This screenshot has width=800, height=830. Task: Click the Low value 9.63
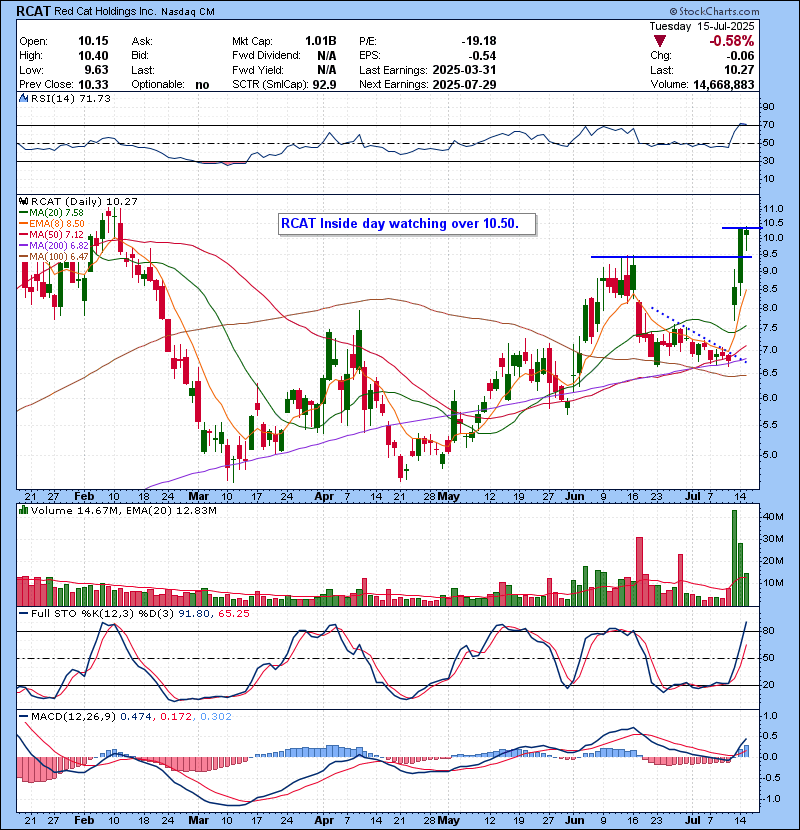coord(96,70)
